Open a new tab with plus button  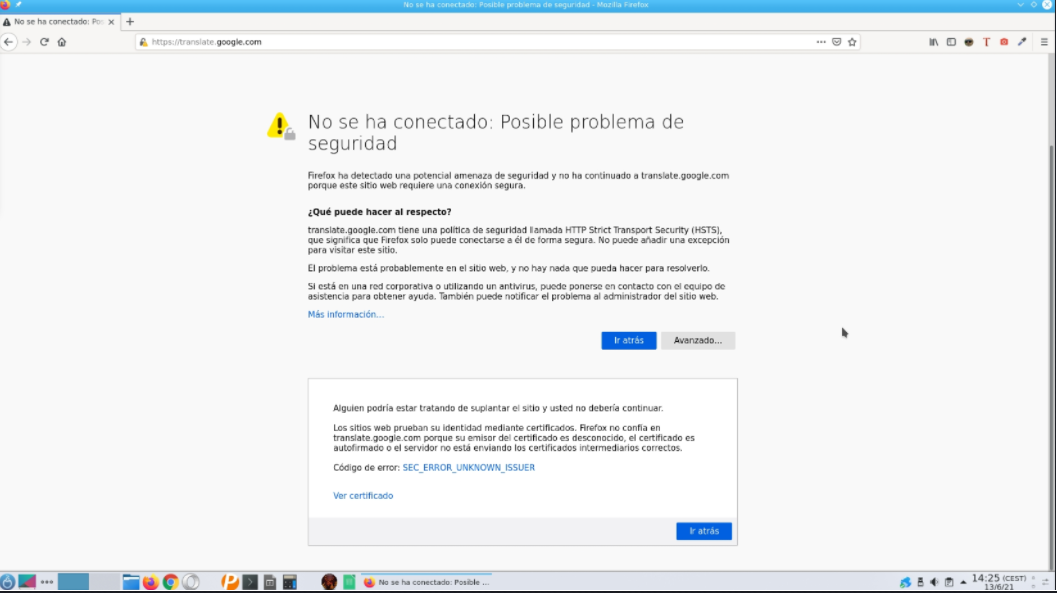point(130,22)
